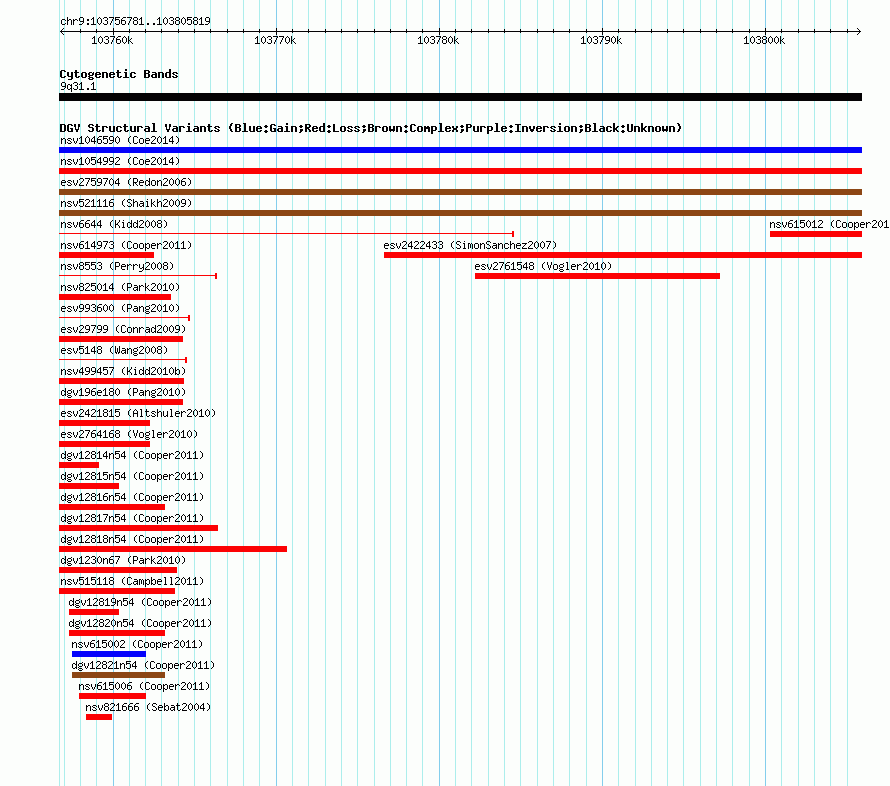Click the 103780k ruler mark
Image resolution: width=890 pixels, height=786 pixels.
tap(438, 40)
